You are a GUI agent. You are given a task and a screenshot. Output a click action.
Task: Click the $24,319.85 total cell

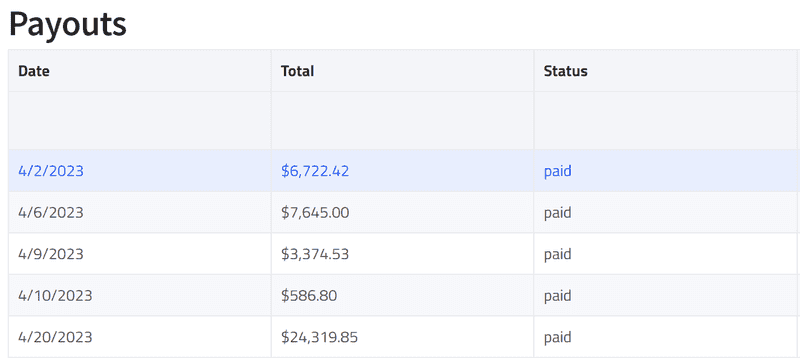[x=402, y=337]
